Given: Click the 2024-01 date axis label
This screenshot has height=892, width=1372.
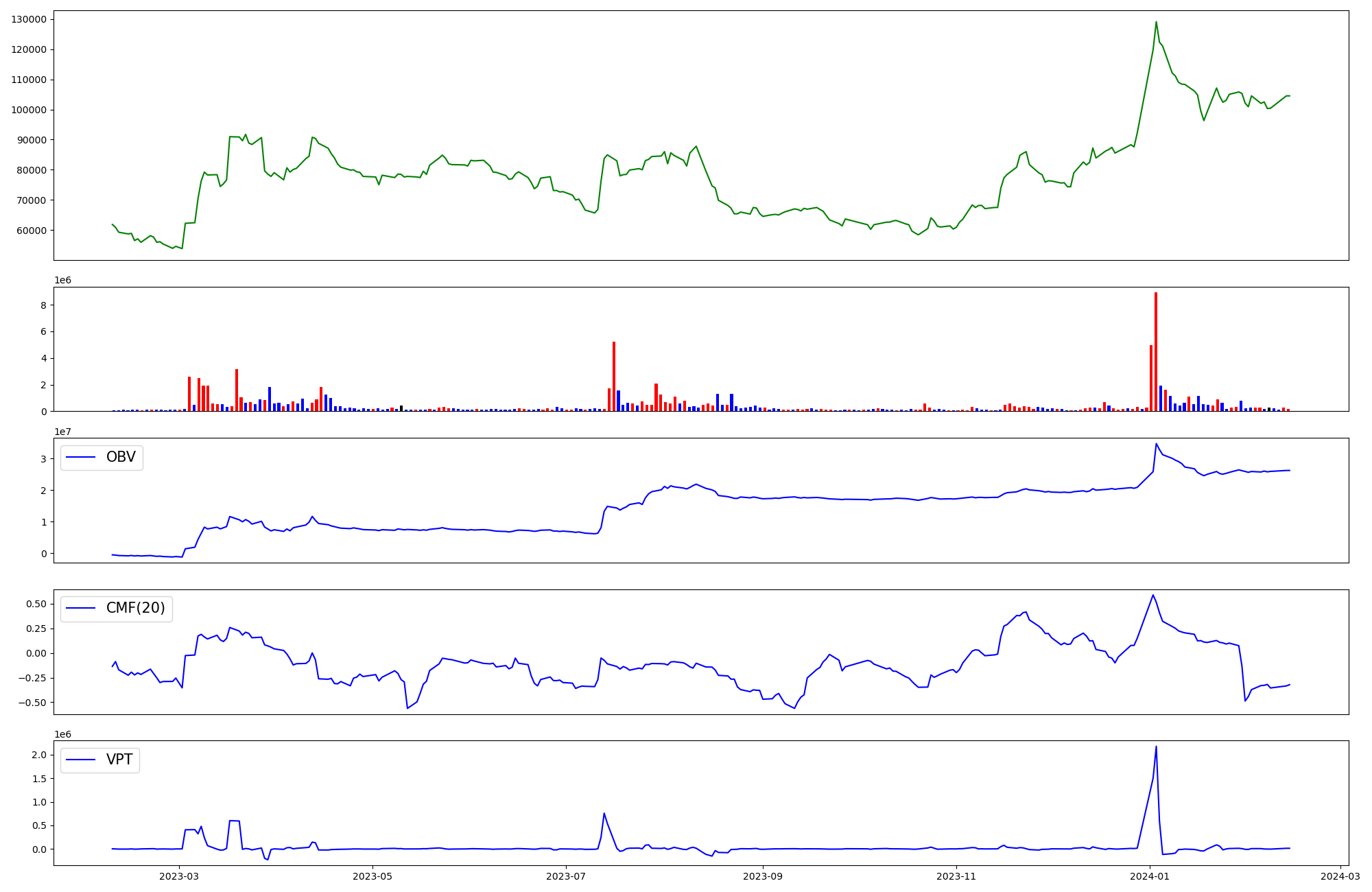Looking at the screenshot, I should [1150, 876].
